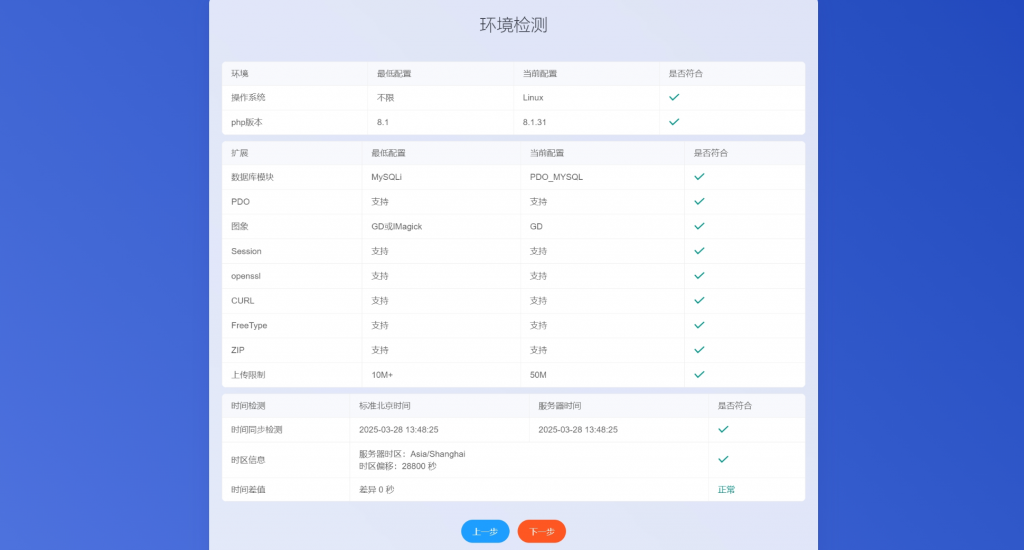Click the 差异 0 秒 value
Viewport: 1024px width, 550px height.
point(376,490)
